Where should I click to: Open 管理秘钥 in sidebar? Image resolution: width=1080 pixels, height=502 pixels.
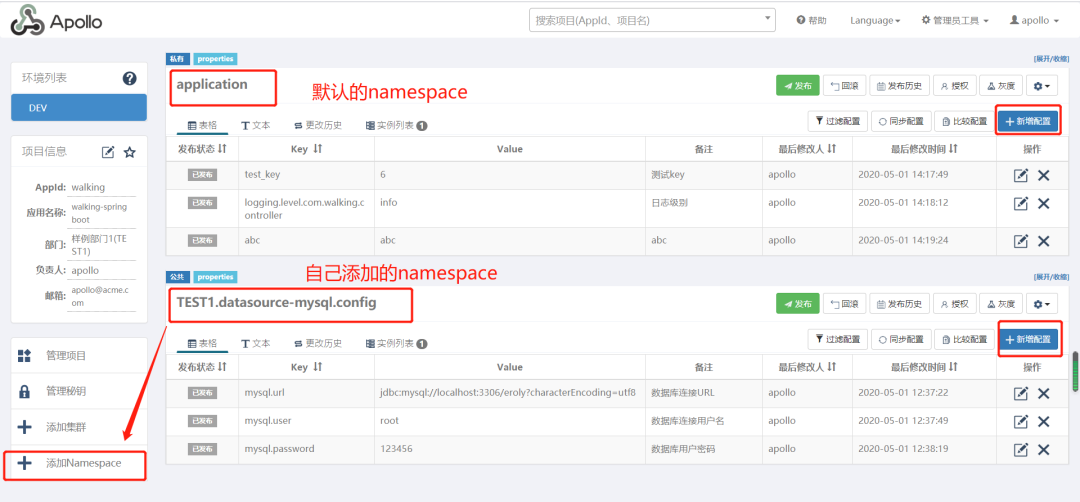tap(79, 391)
